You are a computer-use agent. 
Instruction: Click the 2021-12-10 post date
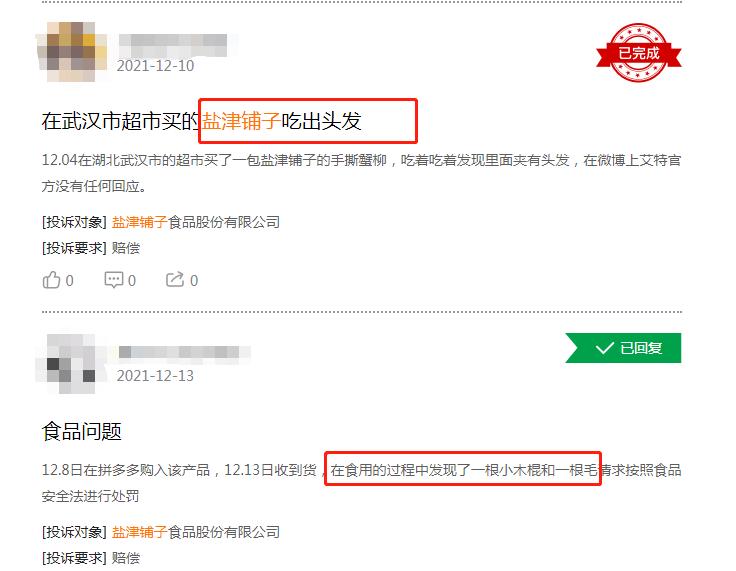click(x=155, y=66)
